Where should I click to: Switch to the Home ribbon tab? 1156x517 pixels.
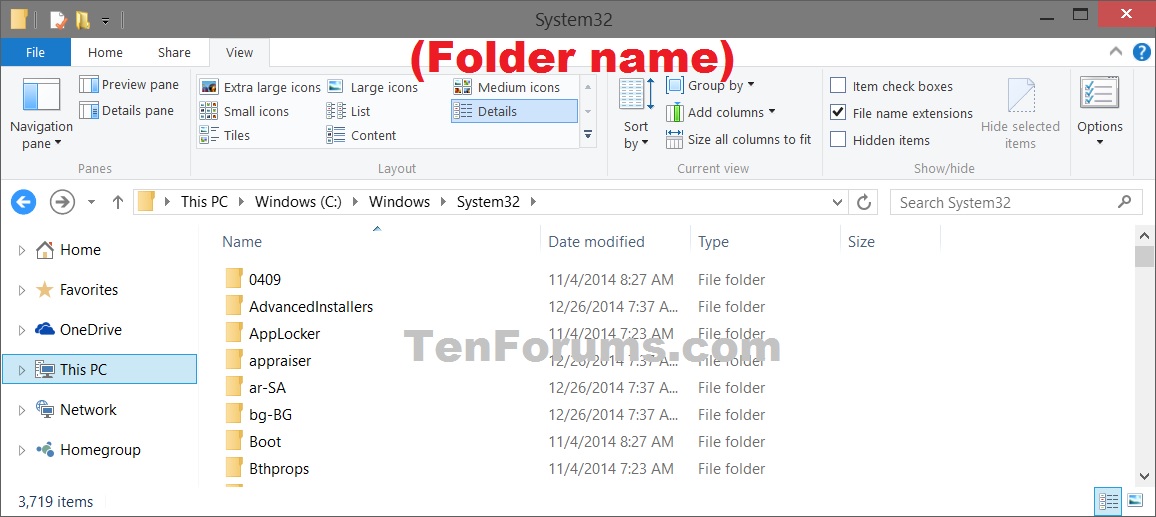105,52
